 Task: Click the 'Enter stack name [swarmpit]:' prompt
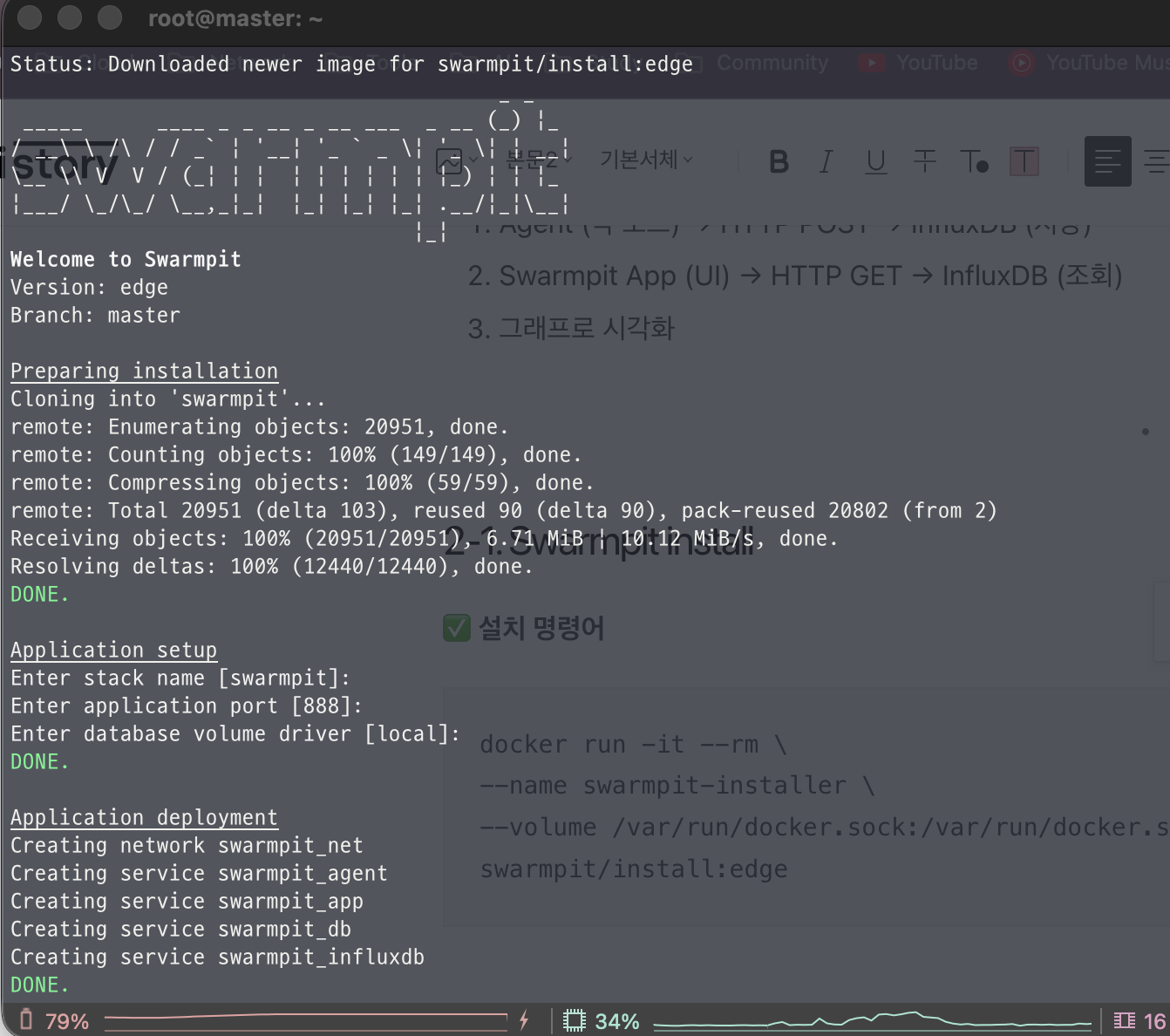180,678
